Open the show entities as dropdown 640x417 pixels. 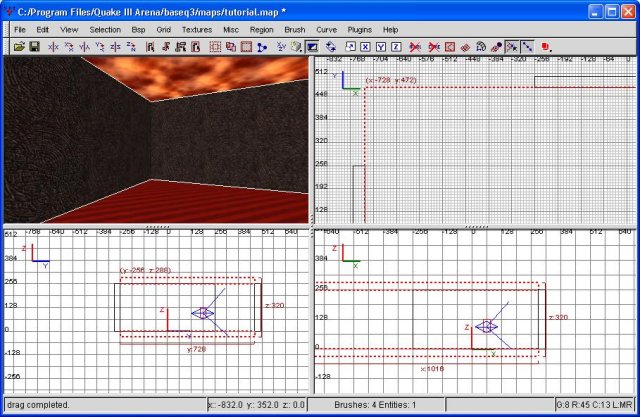pos(546,47)
